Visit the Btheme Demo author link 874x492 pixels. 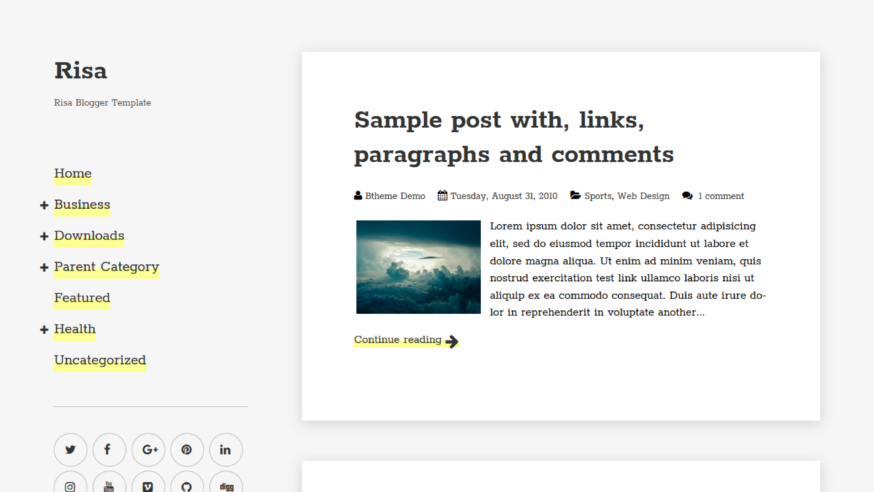coord(395,196)
